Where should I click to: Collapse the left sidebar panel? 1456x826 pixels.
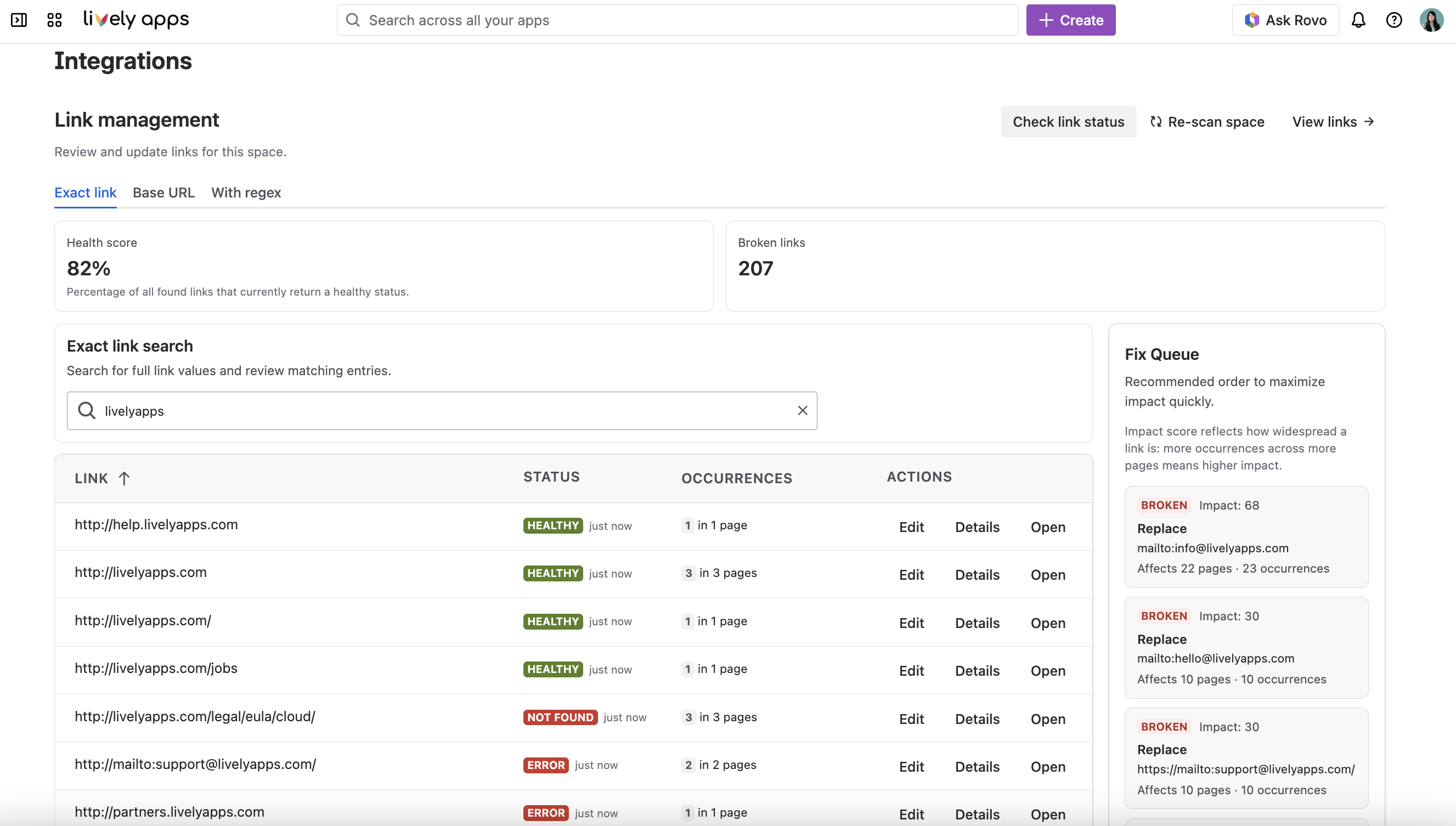pyautogui.click(x=19, y=20)
